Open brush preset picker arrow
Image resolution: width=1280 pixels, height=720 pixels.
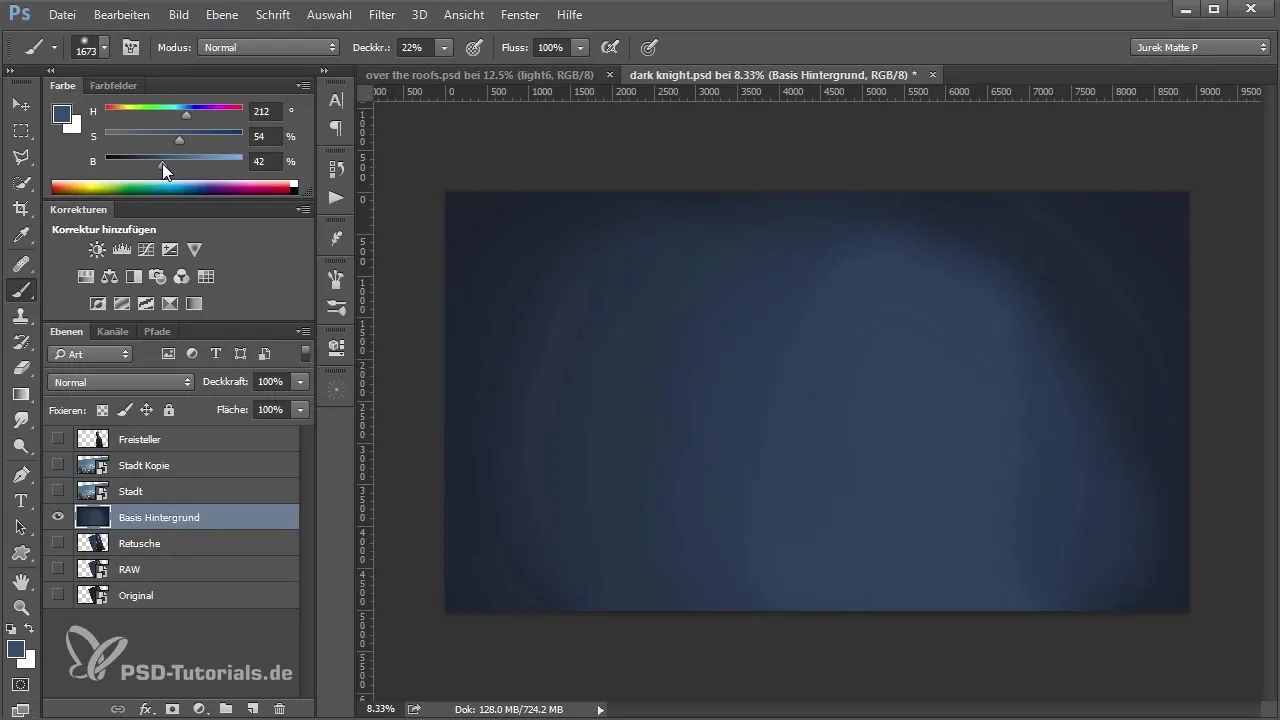pyautogui.click(x=104, y=47)
